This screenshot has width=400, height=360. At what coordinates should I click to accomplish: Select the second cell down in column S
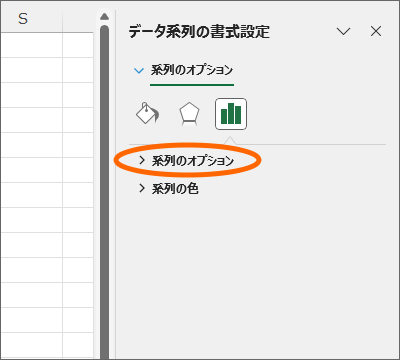pos(31,70)
